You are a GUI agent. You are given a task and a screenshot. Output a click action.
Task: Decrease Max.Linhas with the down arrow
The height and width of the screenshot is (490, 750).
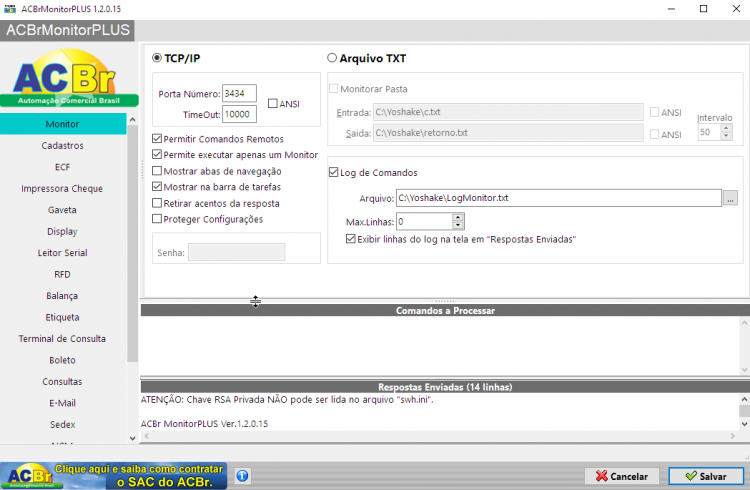pyautogui.click(x=458, y=225)
